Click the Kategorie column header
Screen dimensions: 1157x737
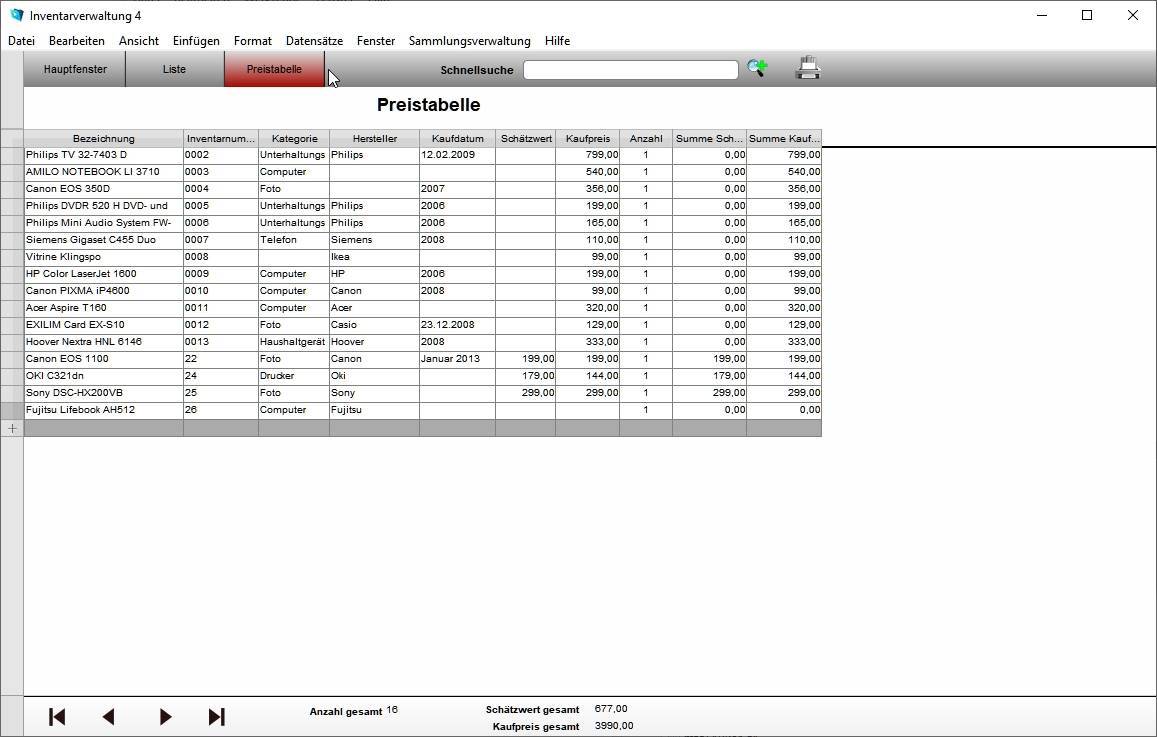point(294,139)
